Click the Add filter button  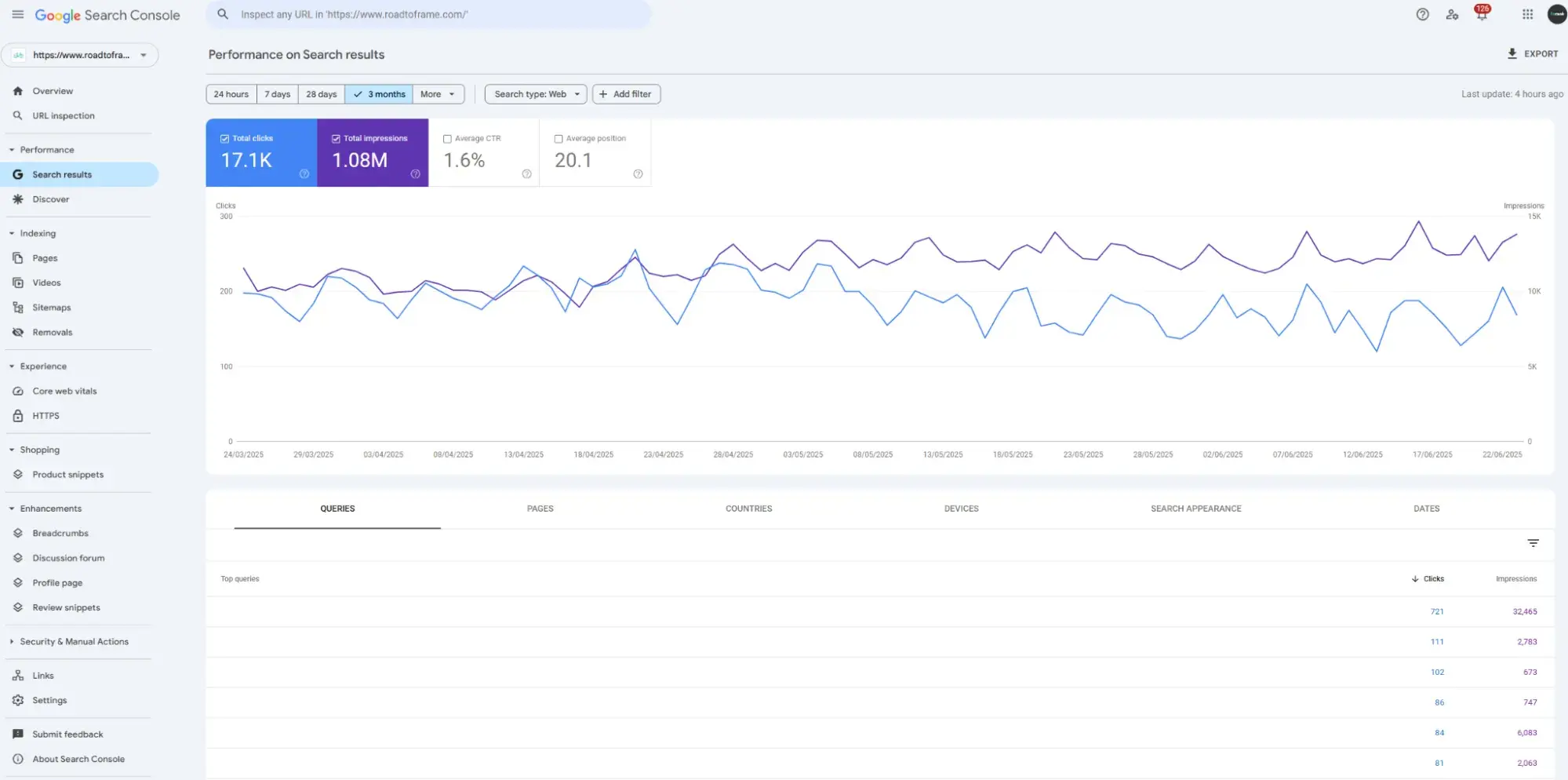(x=625, y=93)
